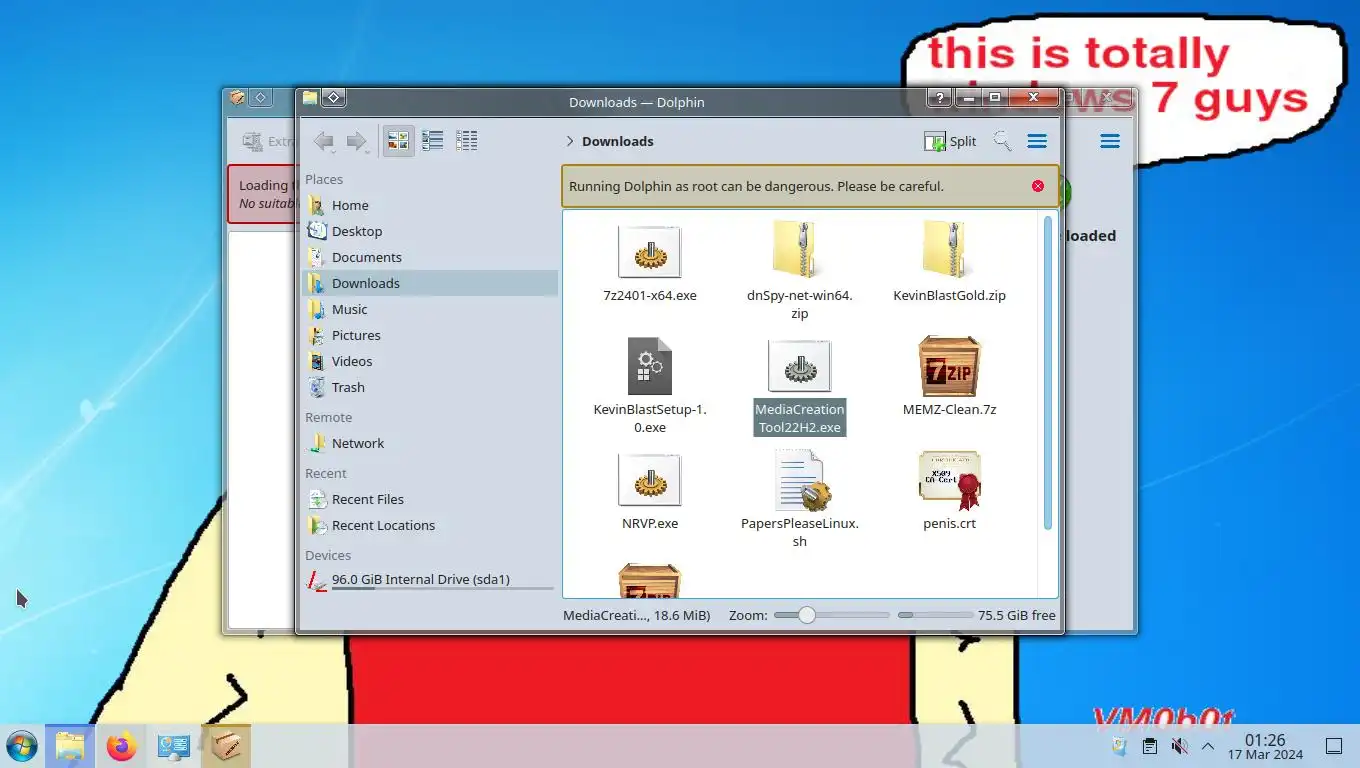
Task: Click the Show Desktop button
Action: click(1334, 746)
